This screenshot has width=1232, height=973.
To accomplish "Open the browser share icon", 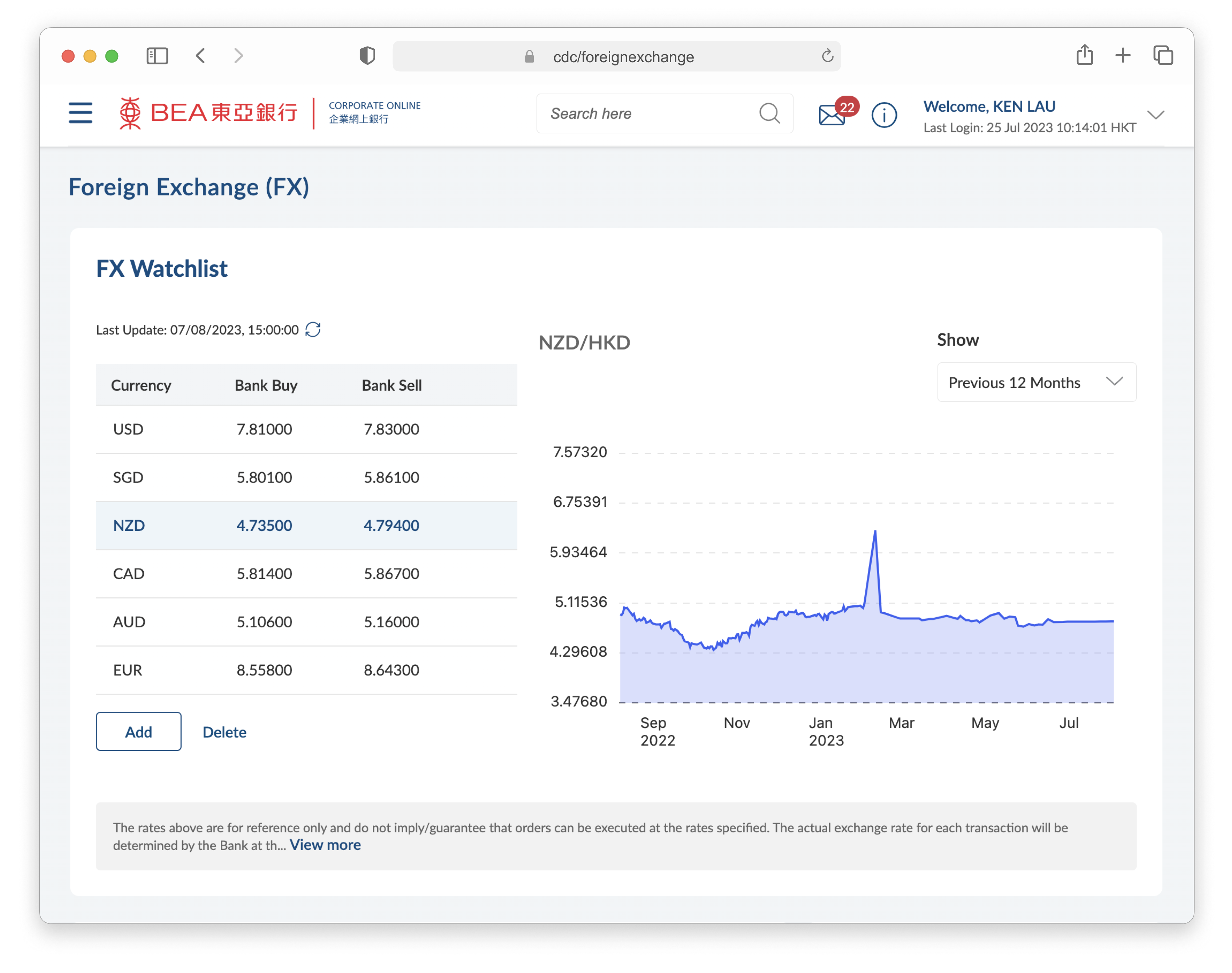I will [1084, 55].
